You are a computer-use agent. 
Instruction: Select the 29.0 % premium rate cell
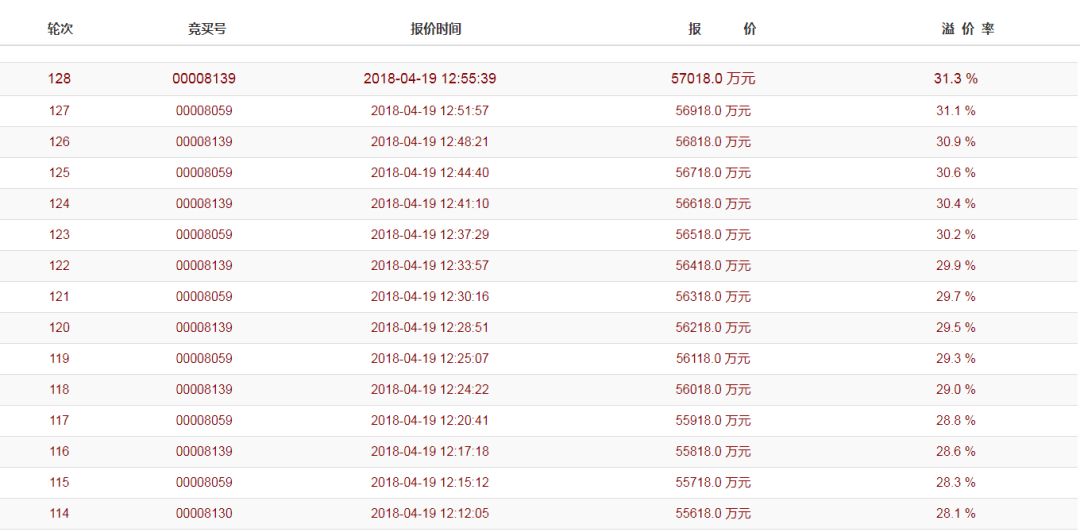click(x=955, y=389)
